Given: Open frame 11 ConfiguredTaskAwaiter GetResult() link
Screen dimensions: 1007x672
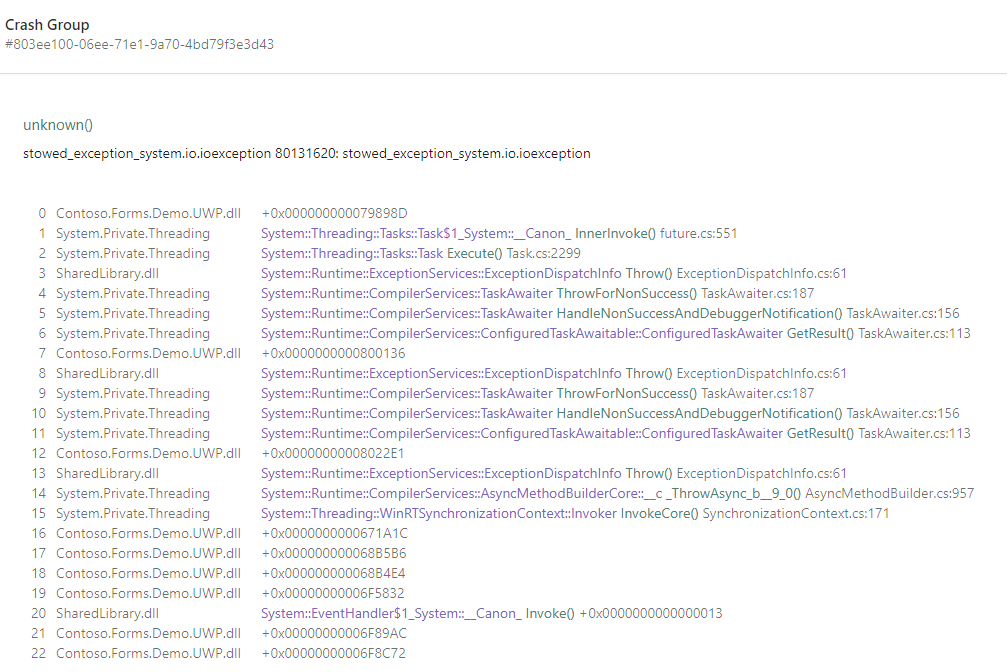Looking at the screenshot, I should coord(616,433).
